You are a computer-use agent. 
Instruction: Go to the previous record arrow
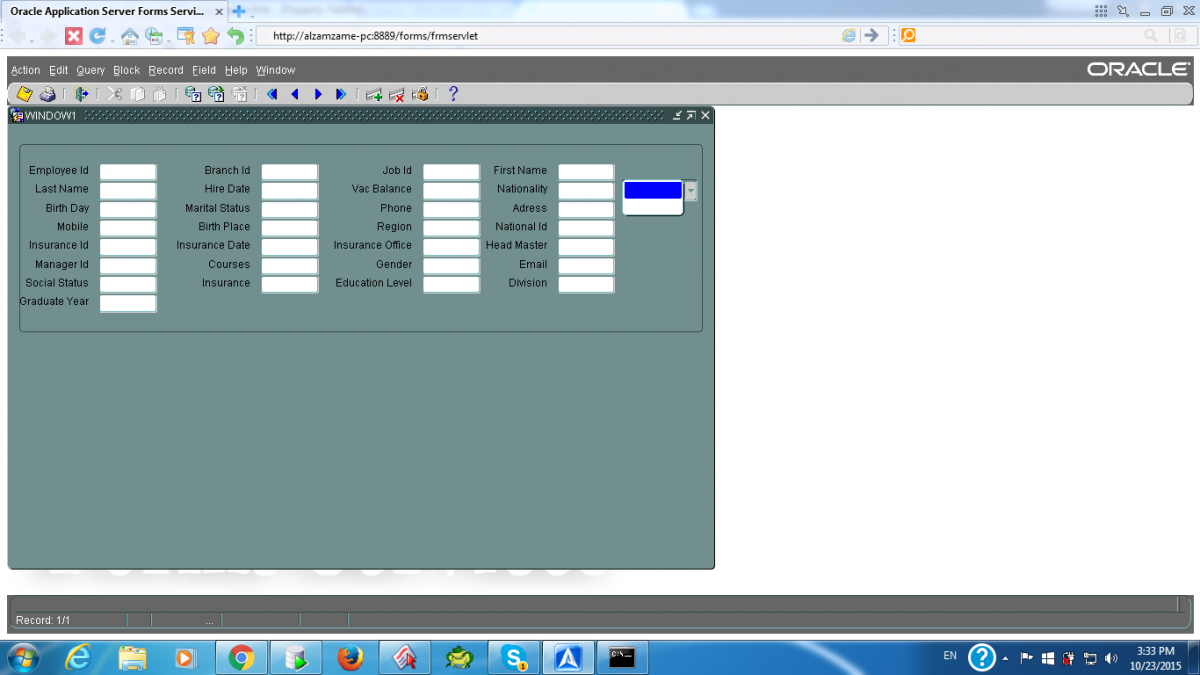295,94
